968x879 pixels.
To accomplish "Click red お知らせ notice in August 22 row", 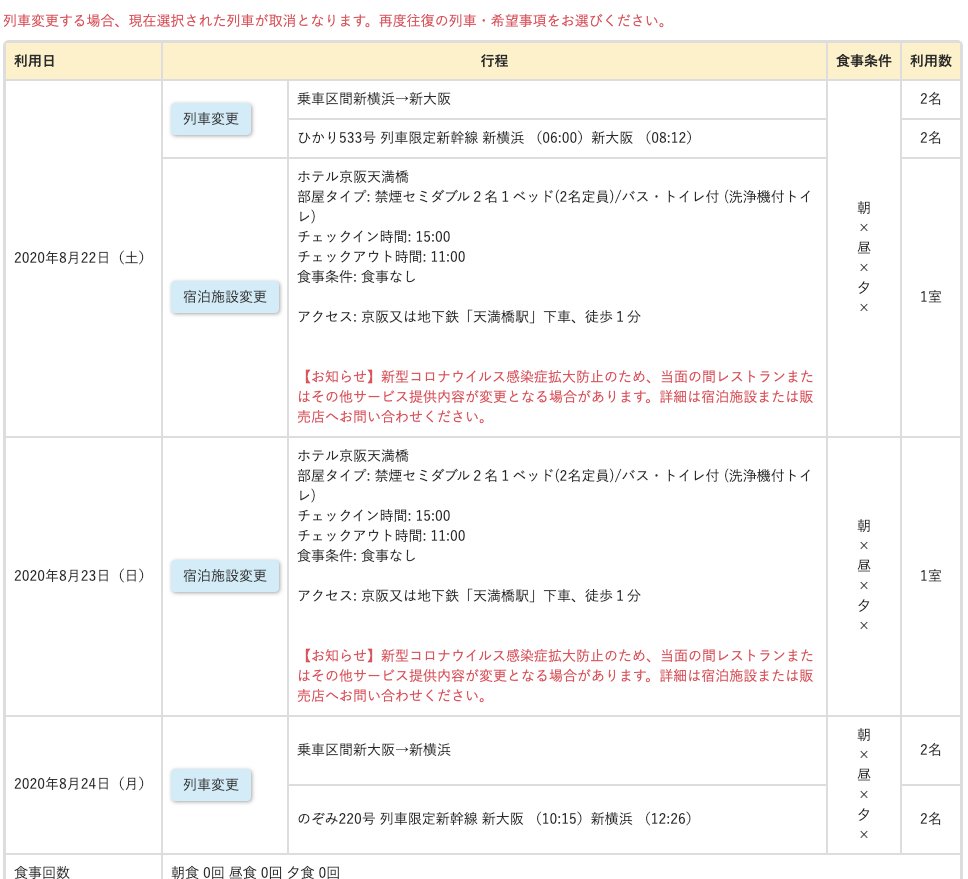I will pyautogui.click(x=556, y=397).
